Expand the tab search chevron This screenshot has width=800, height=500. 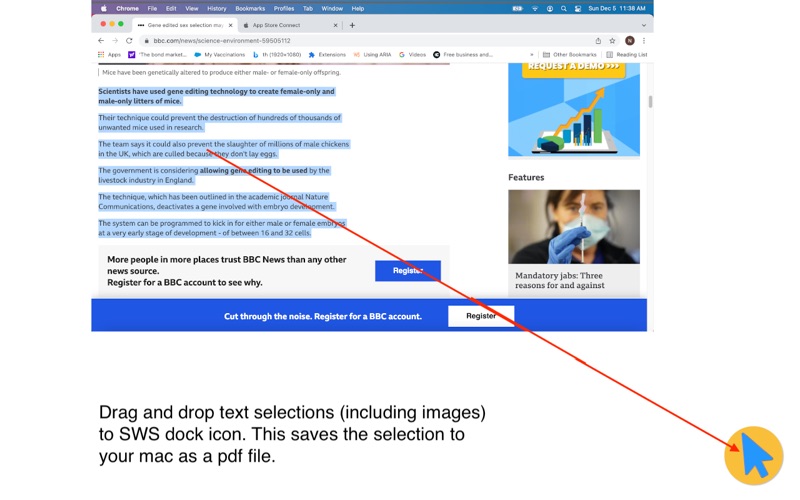point(644,25)
